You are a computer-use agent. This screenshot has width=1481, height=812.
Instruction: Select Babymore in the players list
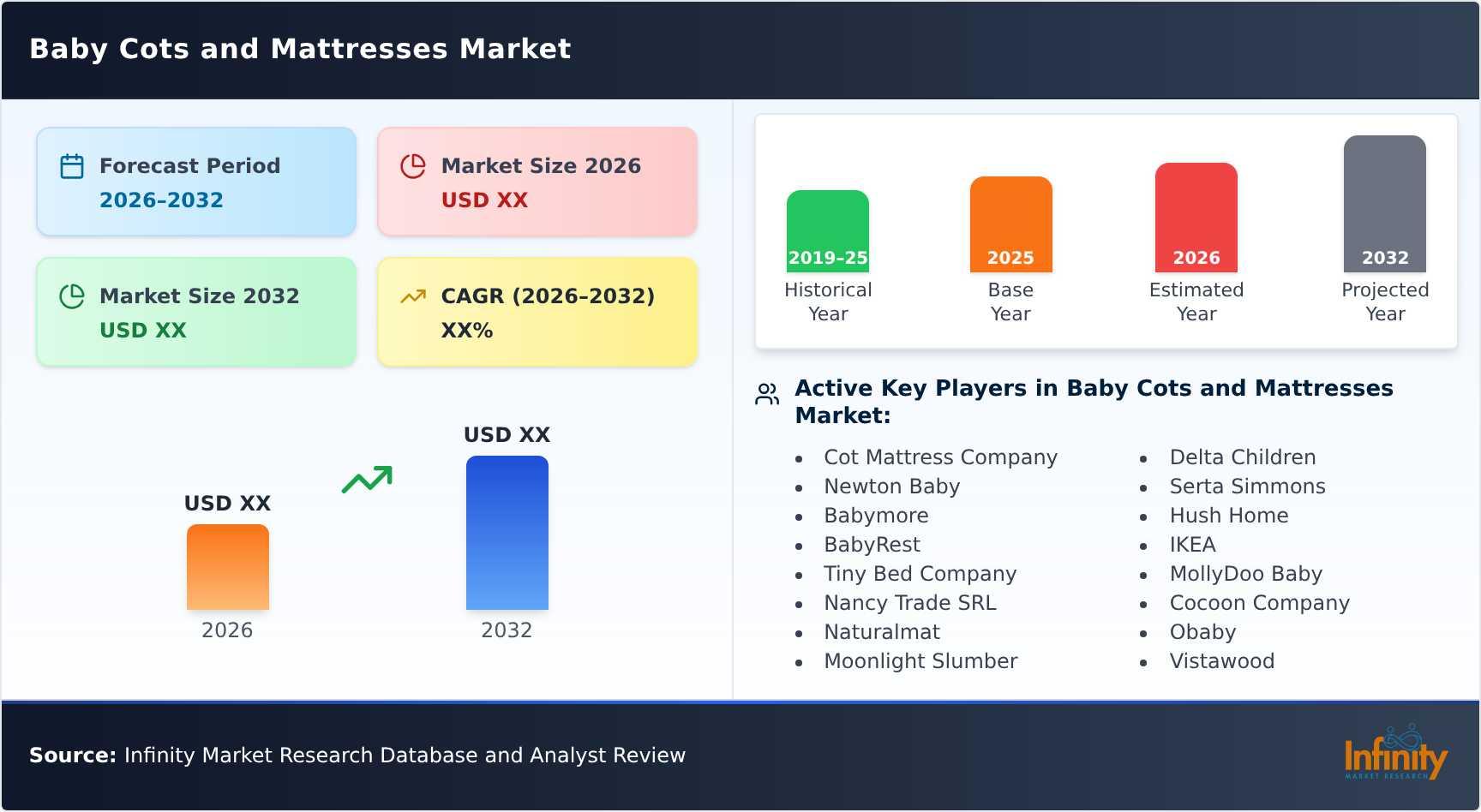(876, 516)
